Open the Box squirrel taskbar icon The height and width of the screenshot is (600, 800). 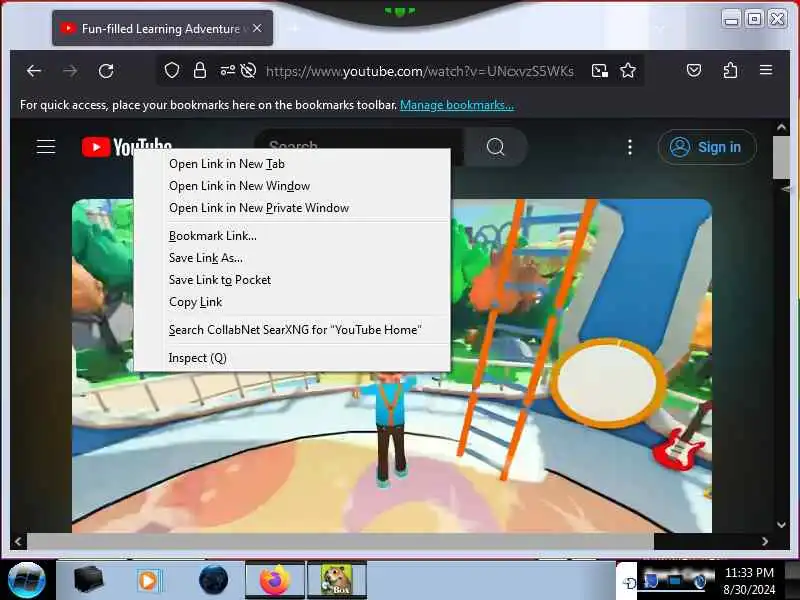[337, 580]
